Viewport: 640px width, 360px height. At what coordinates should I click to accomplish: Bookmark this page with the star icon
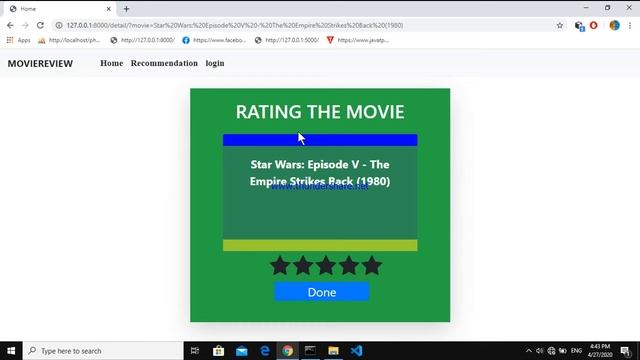[560, 25]
